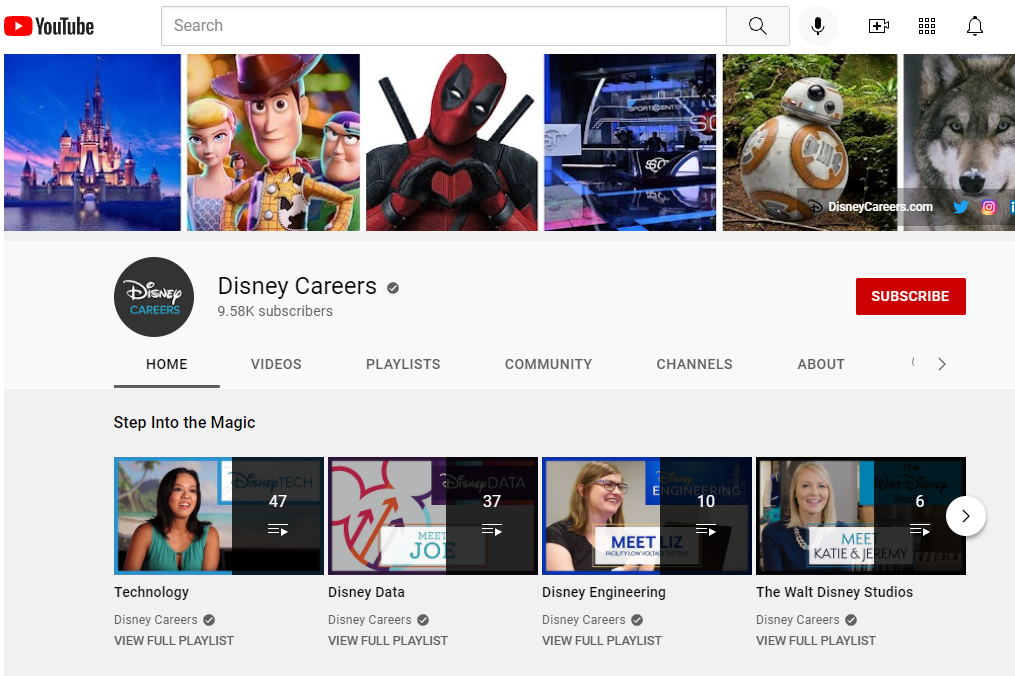This screenshot has height=676, width=1015.
Task: Search within the channel using the tab magnifier
Action: point(913,363)
